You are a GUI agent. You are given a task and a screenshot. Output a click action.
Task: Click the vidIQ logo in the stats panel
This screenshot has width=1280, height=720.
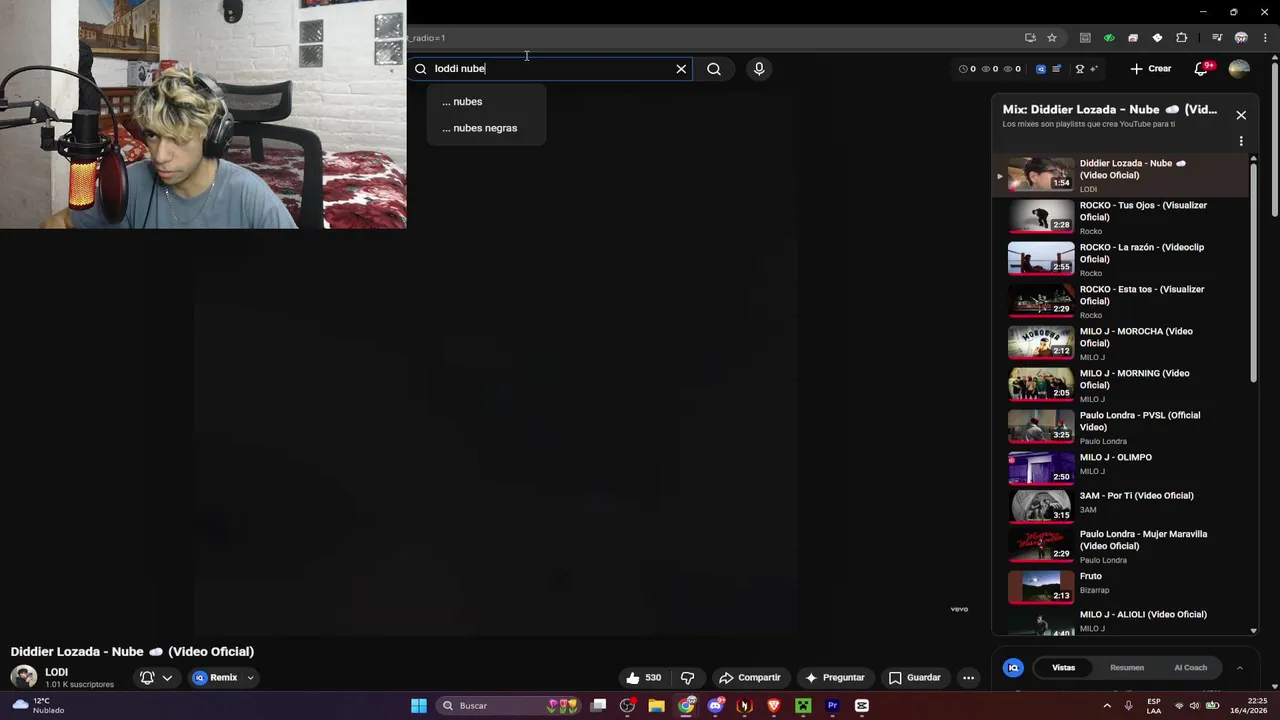(x=1013, y=668)
